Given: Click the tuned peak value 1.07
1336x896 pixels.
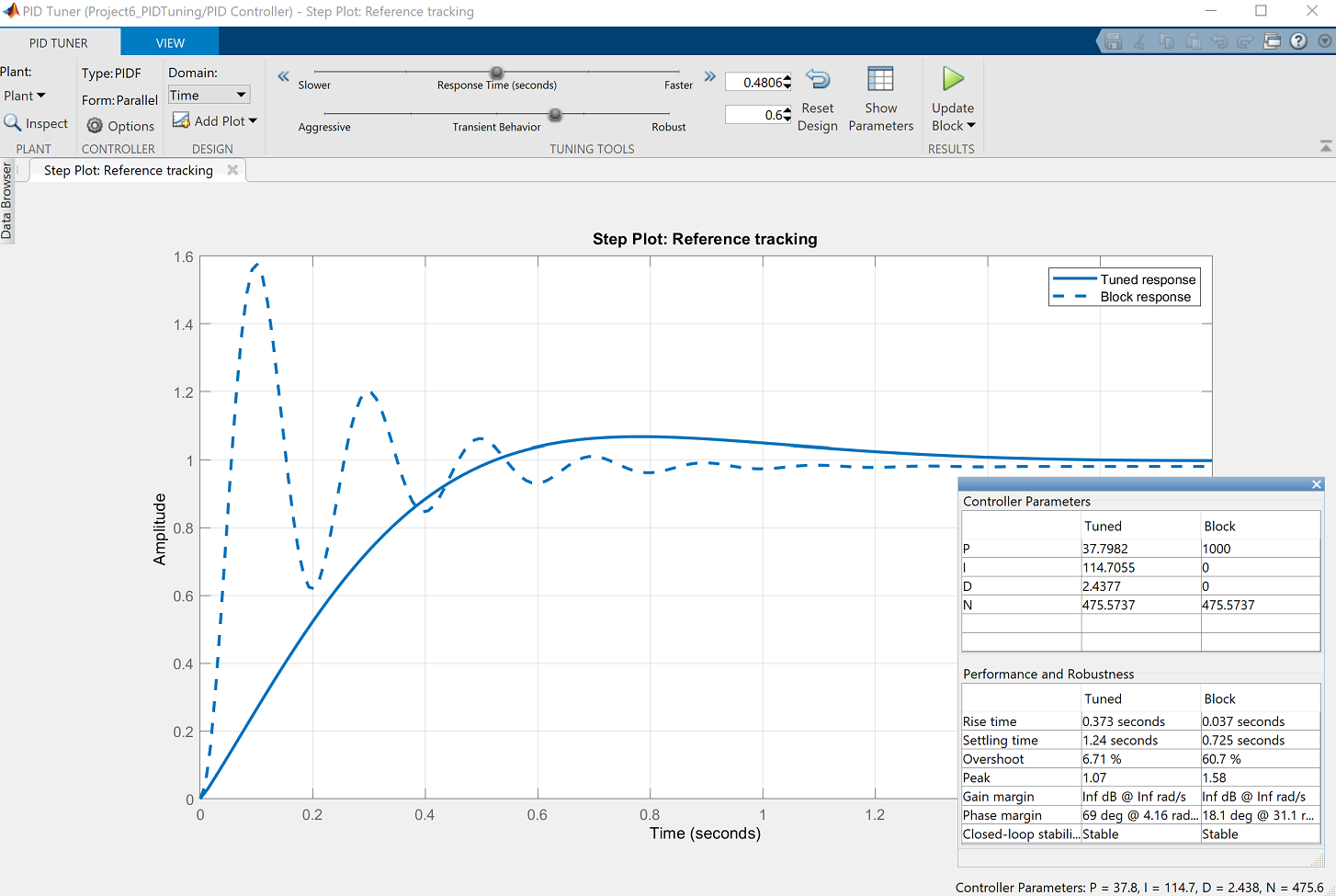Looking at the screenshot, I should click(x=1140, y=777).
